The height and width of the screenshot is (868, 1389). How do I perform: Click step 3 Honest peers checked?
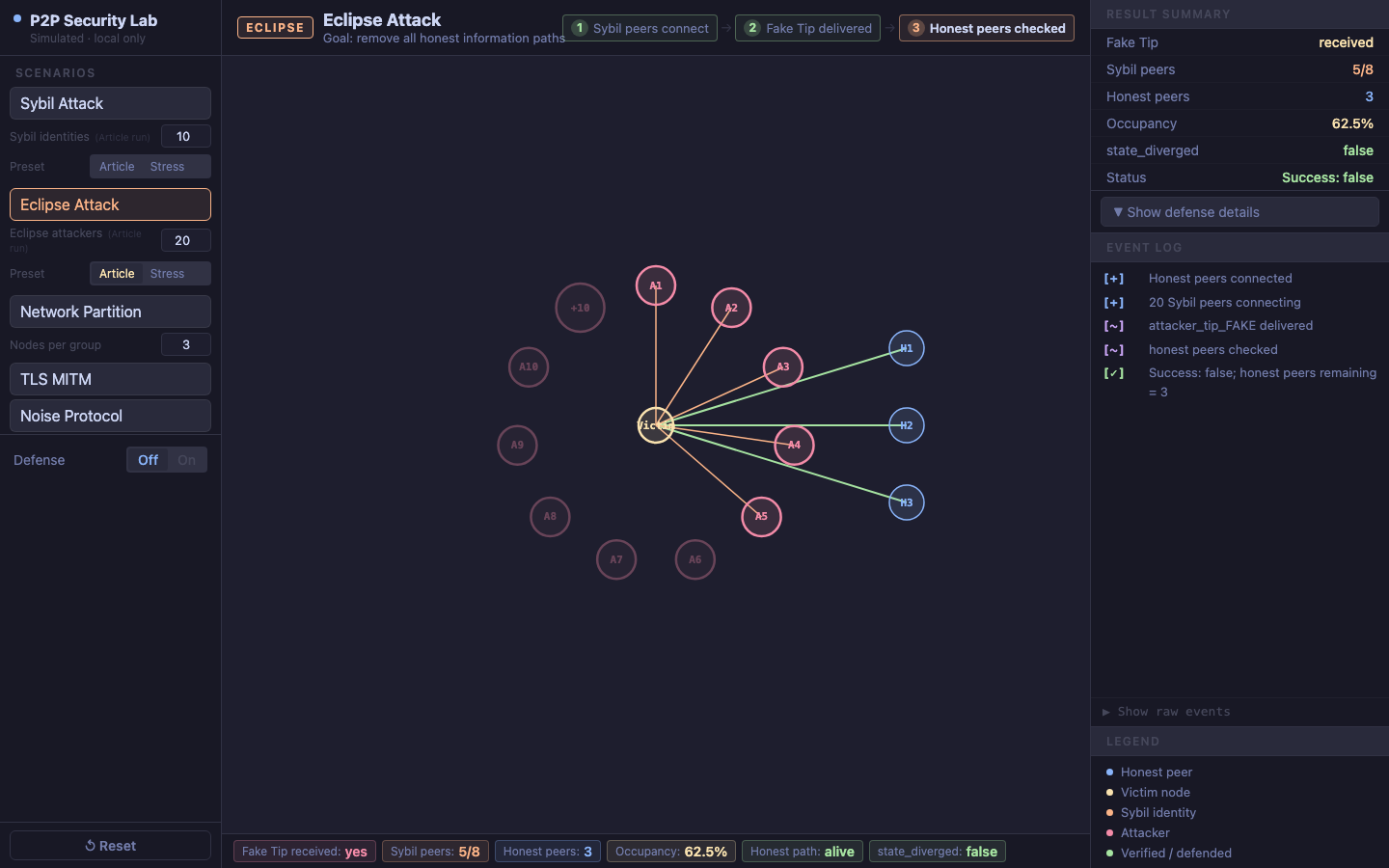(987, 28)
